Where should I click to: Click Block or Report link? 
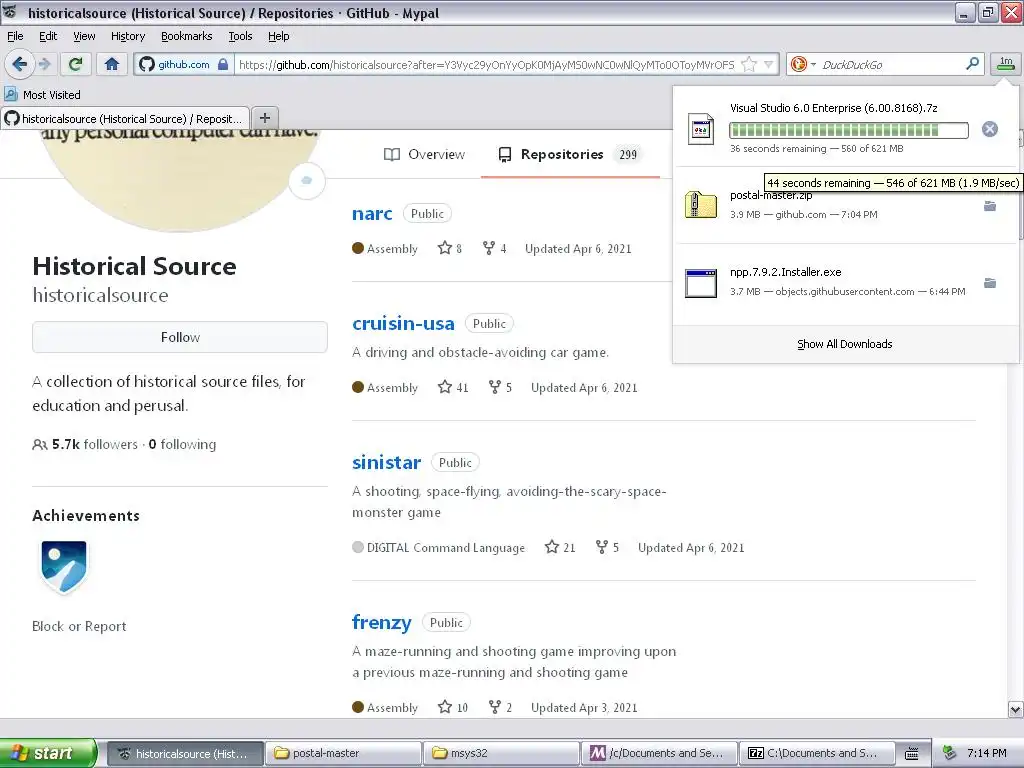coord(79,626)
